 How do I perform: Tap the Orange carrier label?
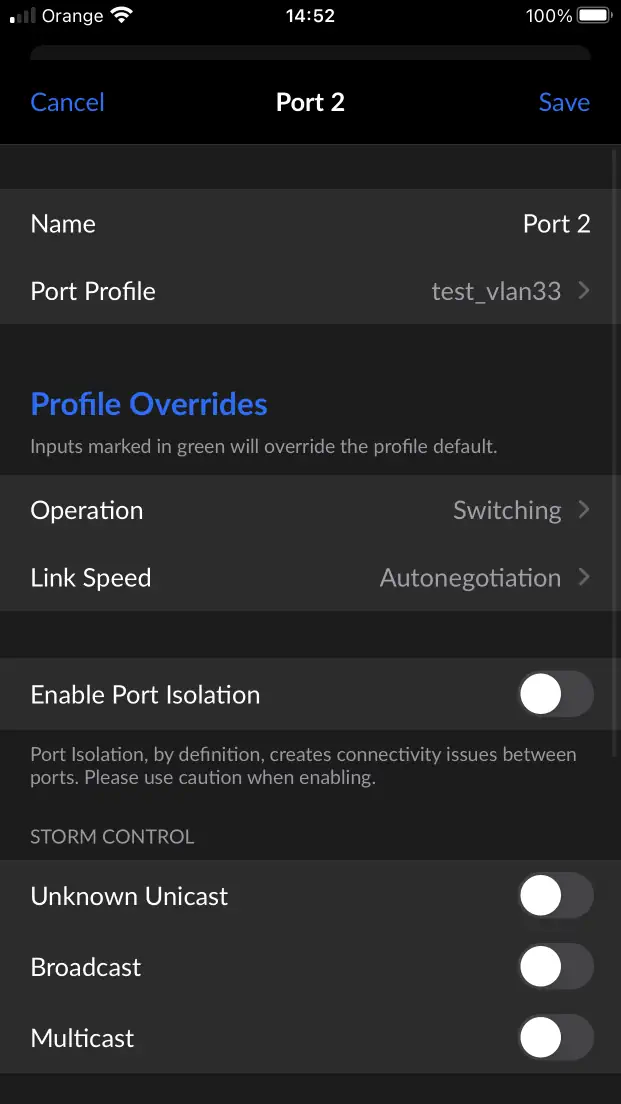click(x=72, y=16)
